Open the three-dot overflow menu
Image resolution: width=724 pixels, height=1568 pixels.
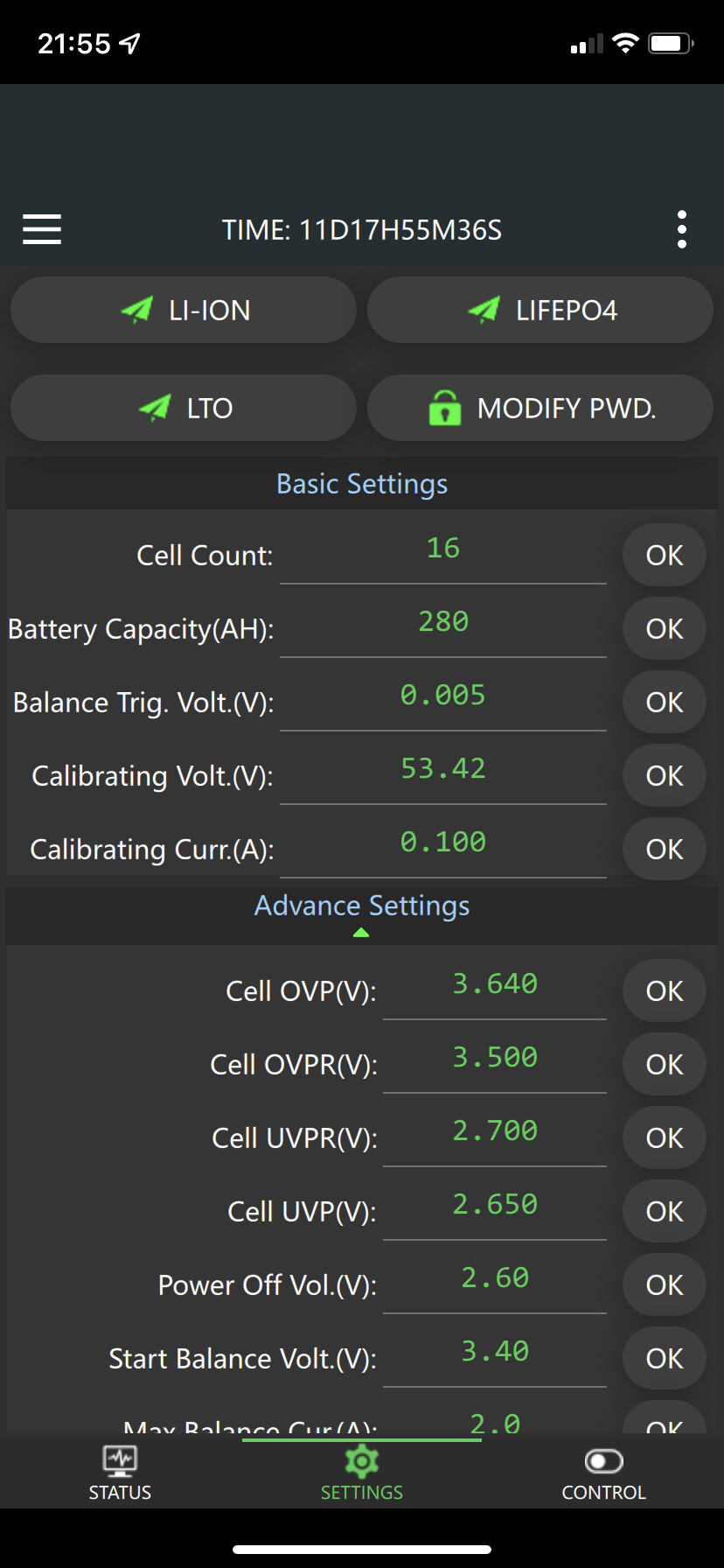click(x=682, y=229)
